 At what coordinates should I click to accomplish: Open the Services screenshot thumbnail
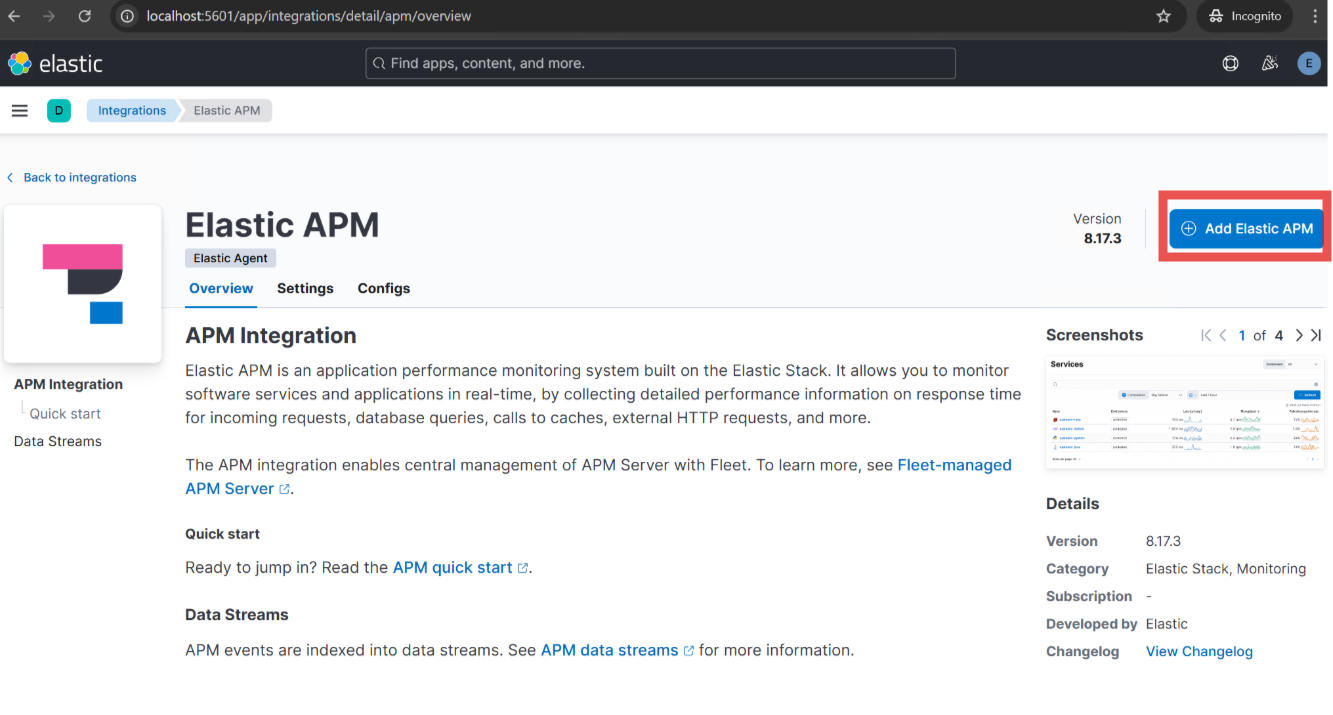1183,412
